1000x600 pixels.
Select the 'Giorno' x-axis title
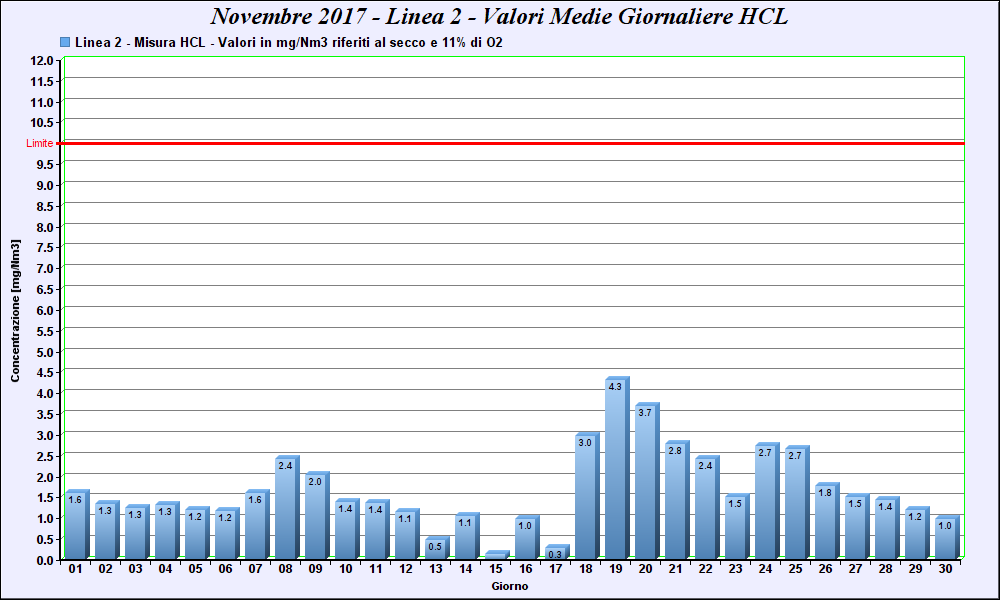510,586
